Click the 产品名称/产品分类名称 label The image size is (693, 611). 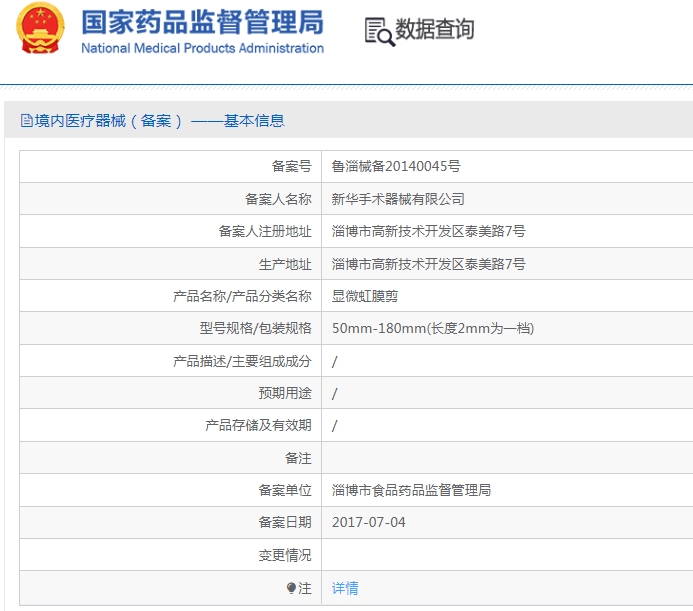tap(242, 296)
